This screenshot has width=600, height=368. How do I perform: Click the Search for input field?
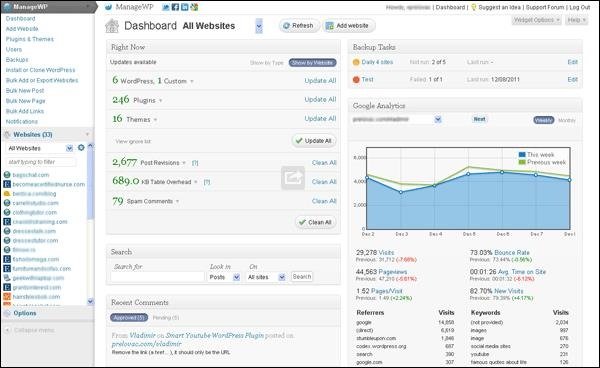click(x=157, y=277)
